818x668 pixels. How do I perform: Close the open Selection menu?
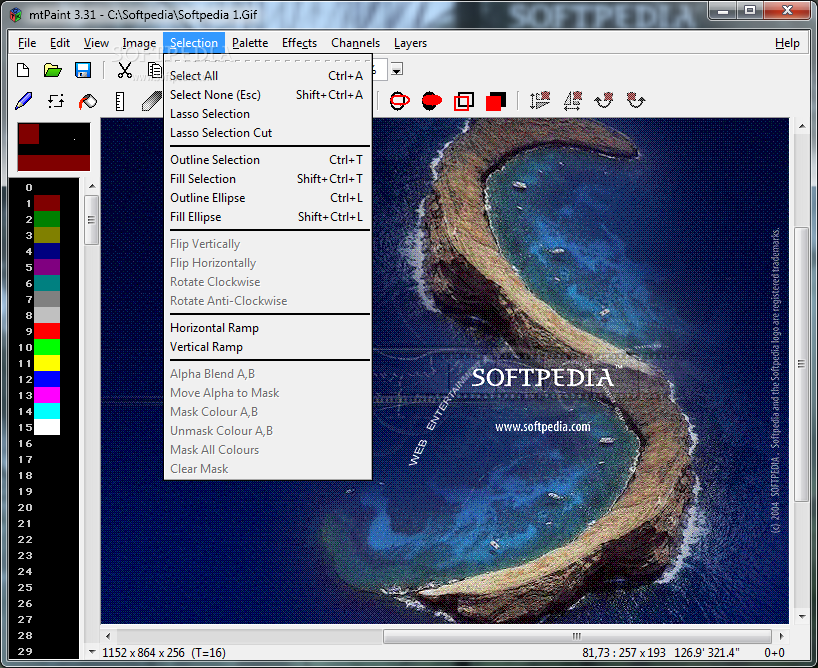[194, 43]
